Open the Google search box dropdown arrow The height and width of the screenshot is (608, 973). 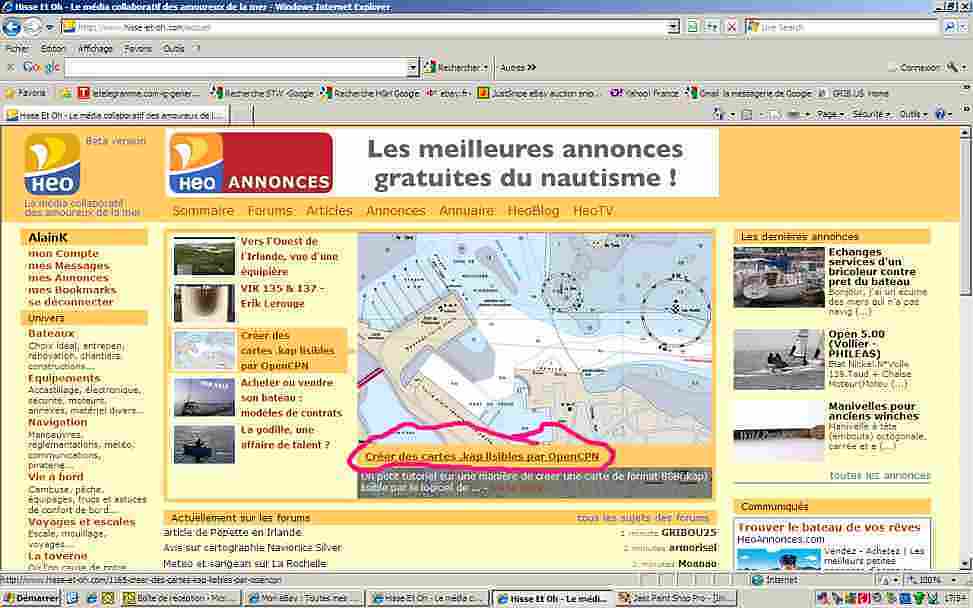[413, 68]
